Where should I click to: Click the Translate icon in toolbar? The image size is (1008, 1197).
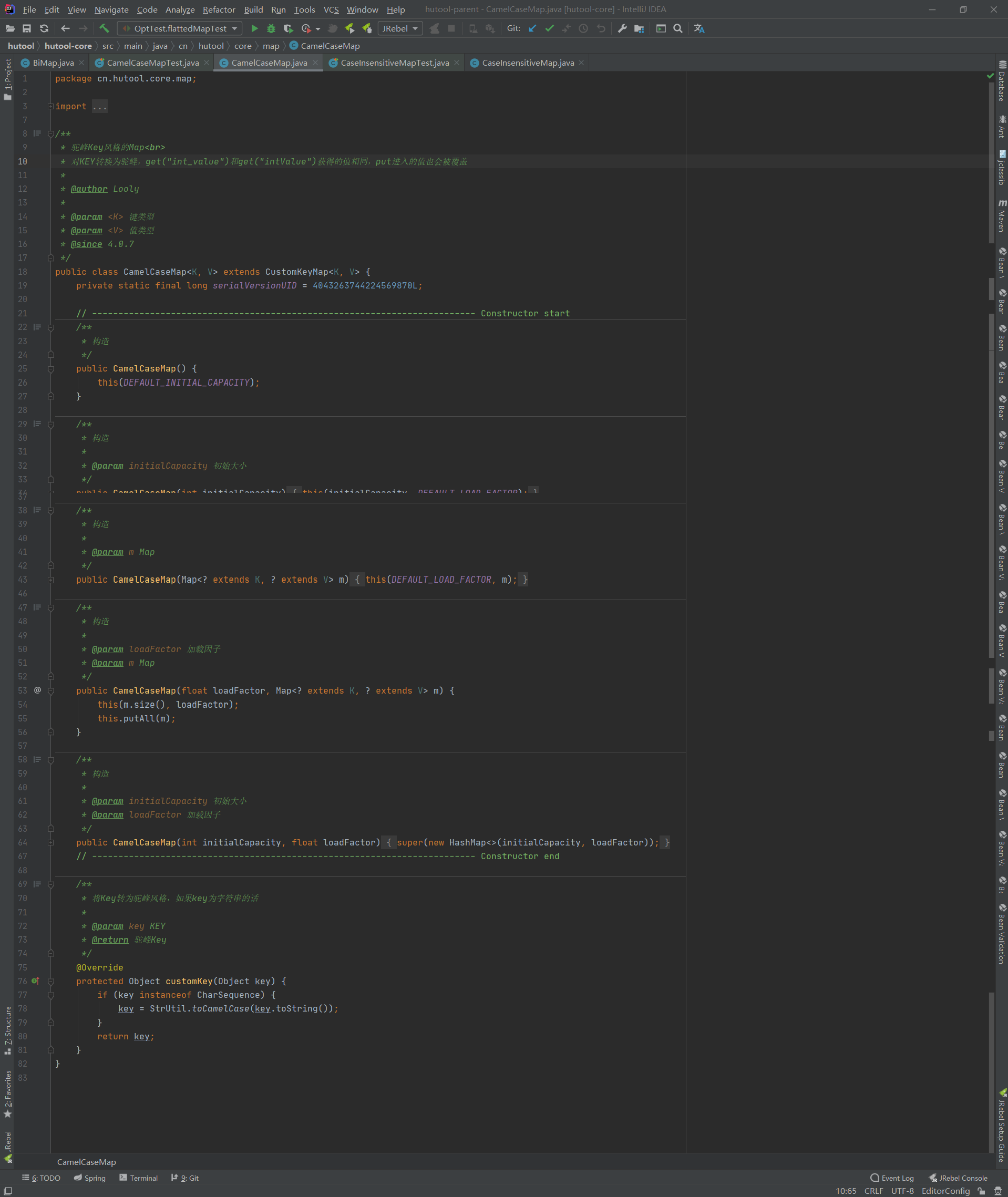(700, 28)
